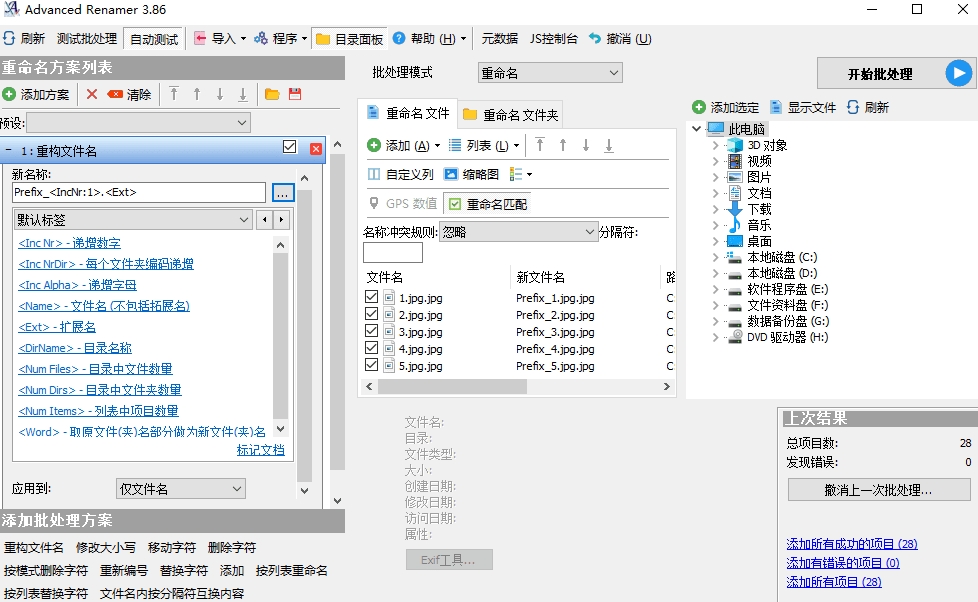Click the 分隔符 input box
The height and width of the screenshot is (602, 978).
tap(393, 253)
